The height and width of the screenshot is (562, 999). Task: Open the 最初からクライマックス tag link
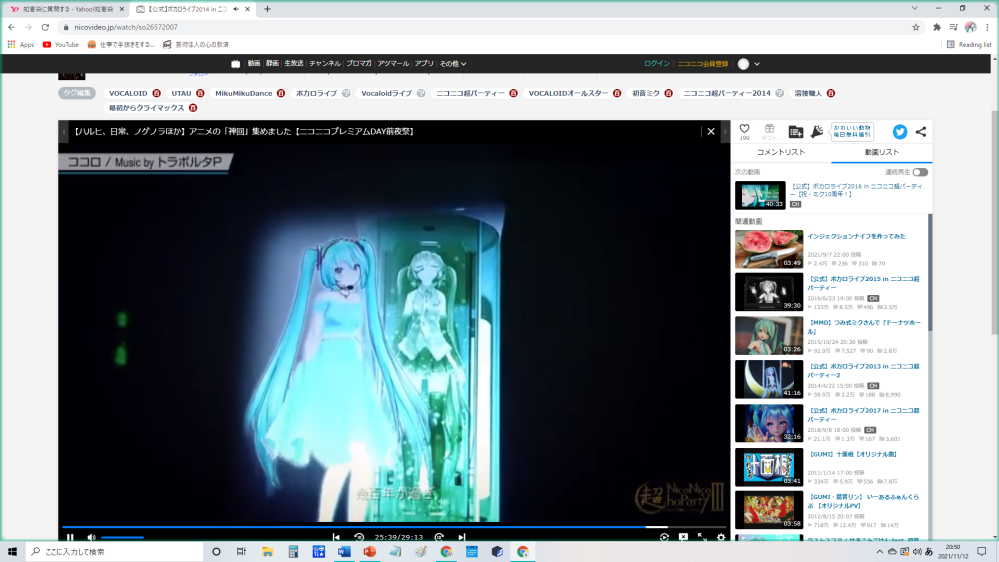coord(147,108)
